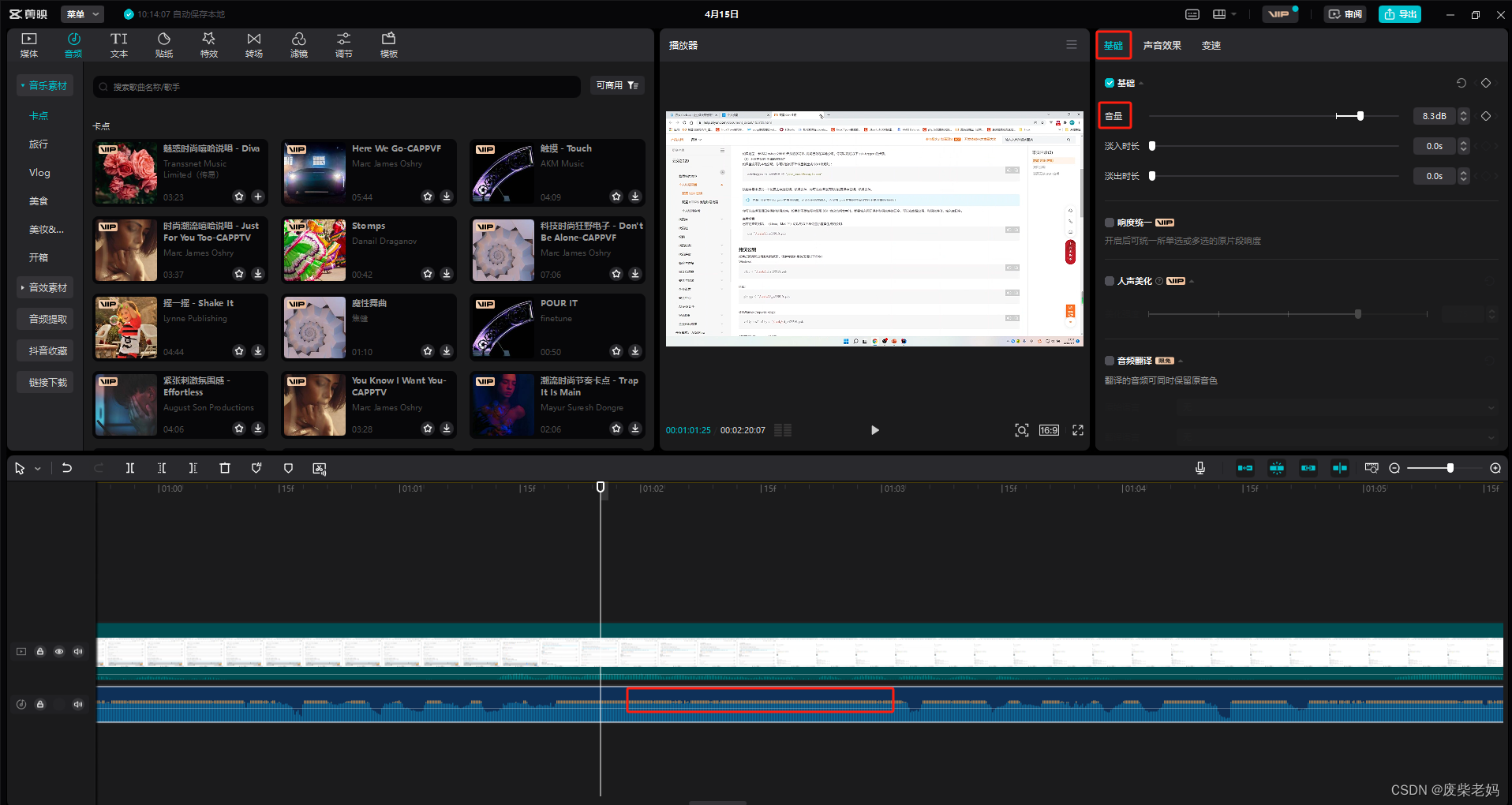Open the 滤镜 filters panel
The height and width of the screenshot is (805, 1512).
click(299, 45)
